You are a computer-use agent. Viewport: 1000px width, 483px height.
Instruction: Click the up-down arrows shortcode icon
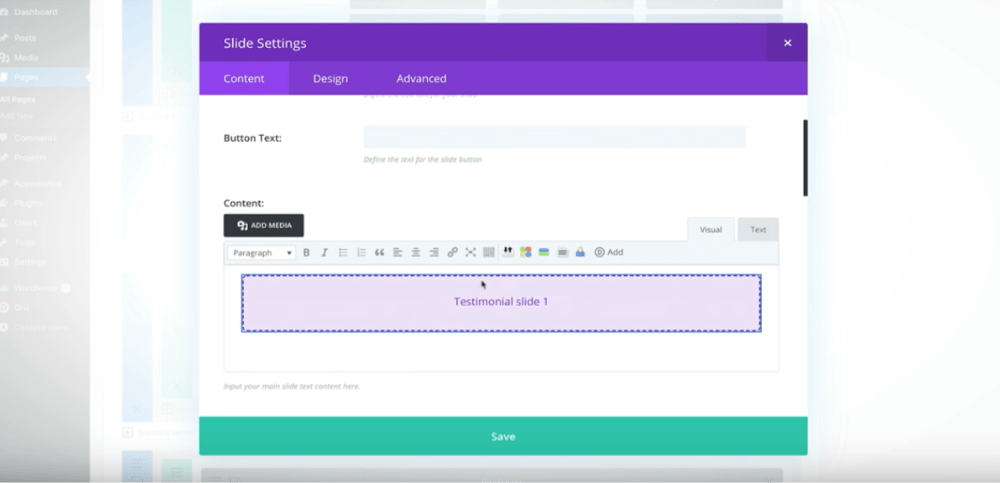508,252
